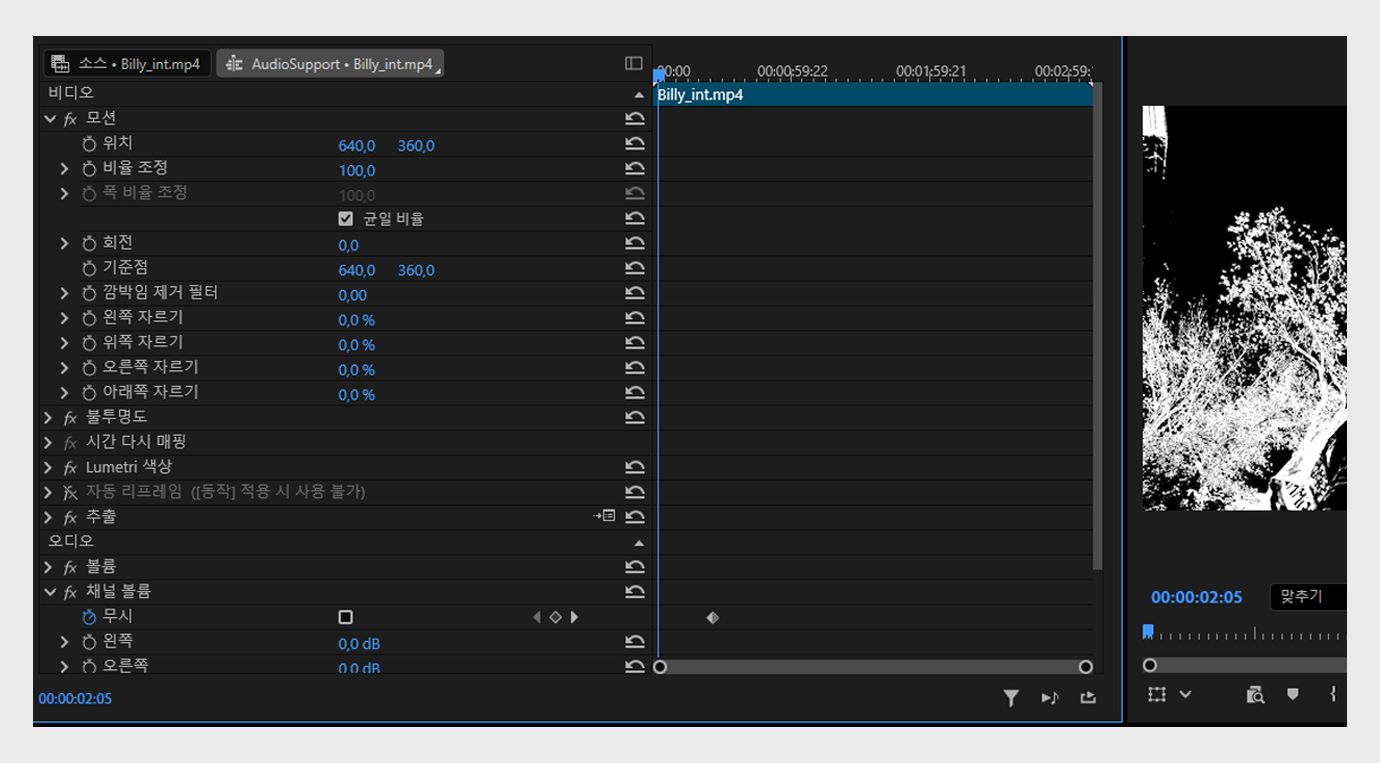Image resolution: width=1380 pixels, height=763 pixels.
Task: Reset the Lumetri 색상 effect
Action: pyautogui.click(x=634, y=467)
